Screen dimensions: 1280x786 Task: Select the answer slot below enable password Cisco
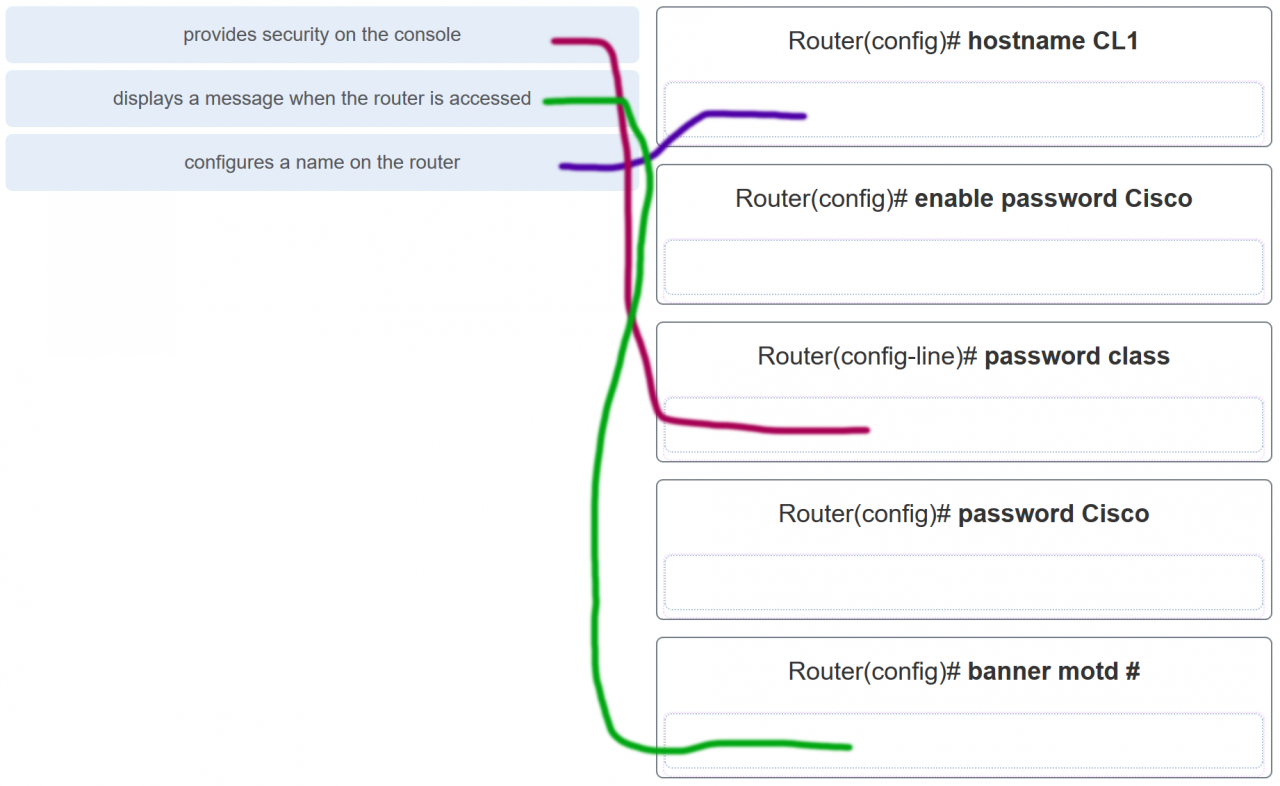963,267
